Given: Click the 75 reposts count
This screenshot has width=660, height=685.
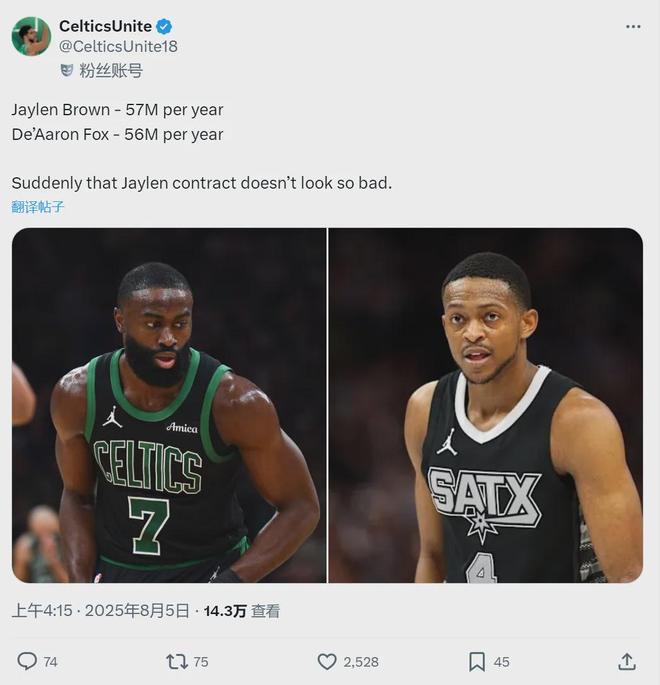Looking at the screenshot, I should point(200,662).
